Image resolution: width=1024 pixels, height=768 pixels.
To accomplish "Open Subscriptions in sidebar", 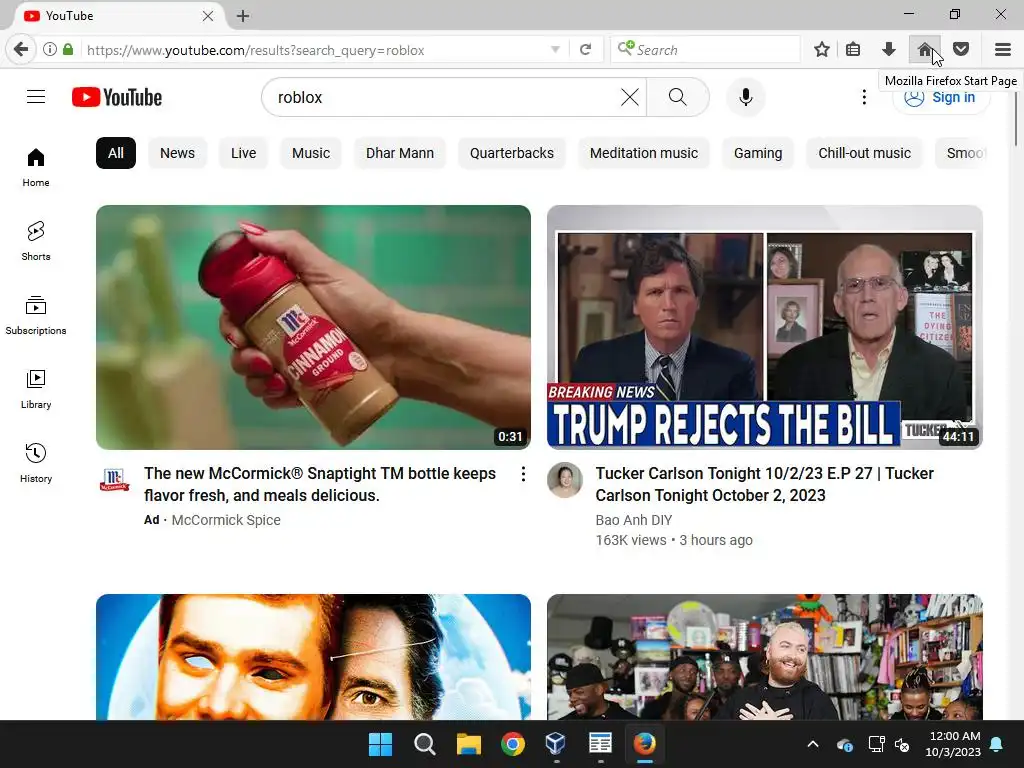I will pos(36,315).
